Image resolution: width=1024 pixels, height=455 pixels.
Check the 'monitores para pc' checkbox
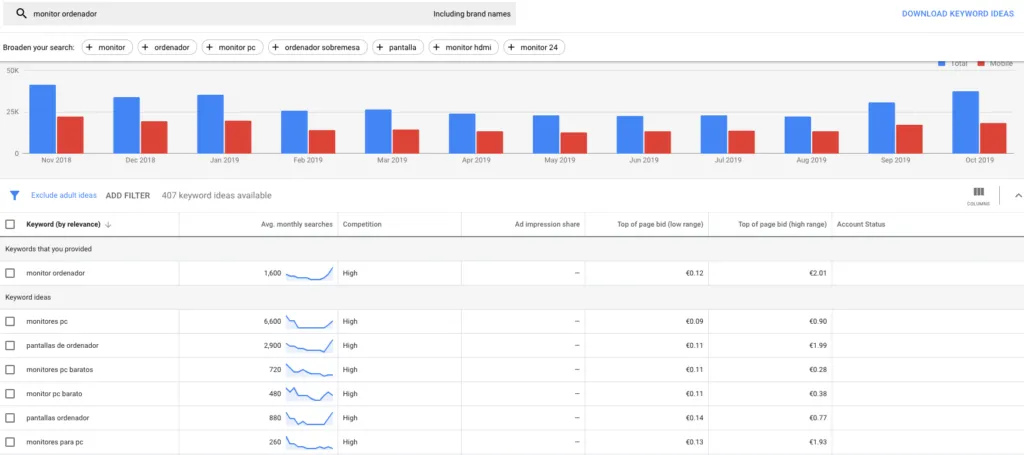click(10, 442)
